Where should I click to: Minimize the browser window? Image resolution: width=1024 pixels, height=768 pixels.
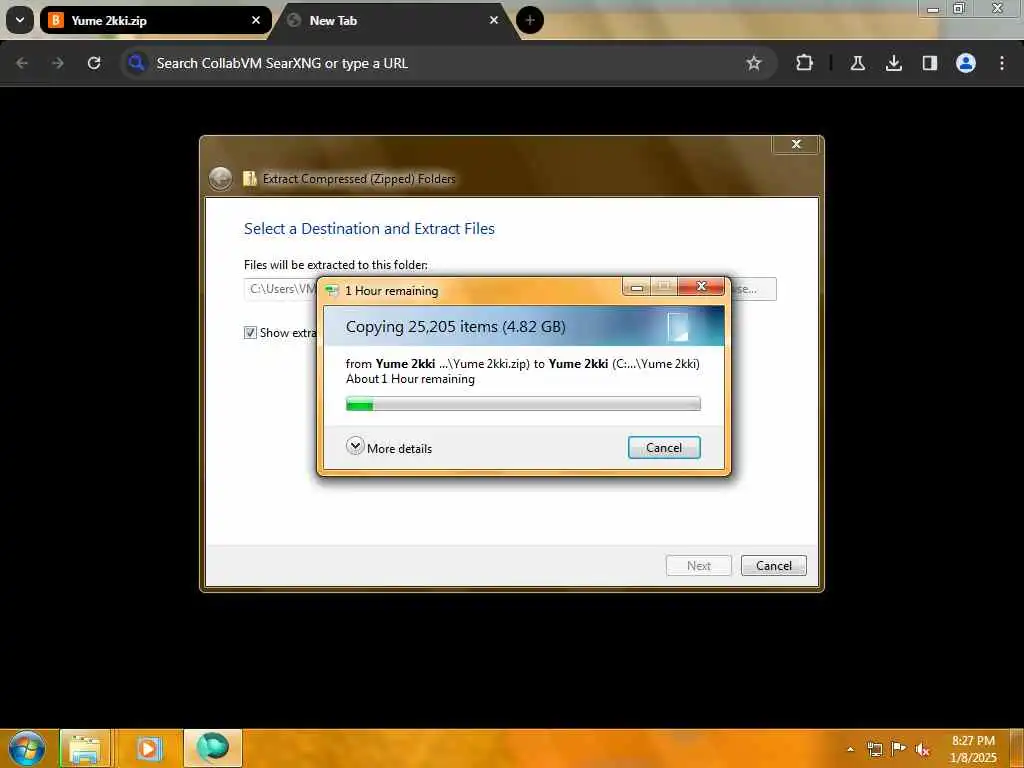[933, 9]
